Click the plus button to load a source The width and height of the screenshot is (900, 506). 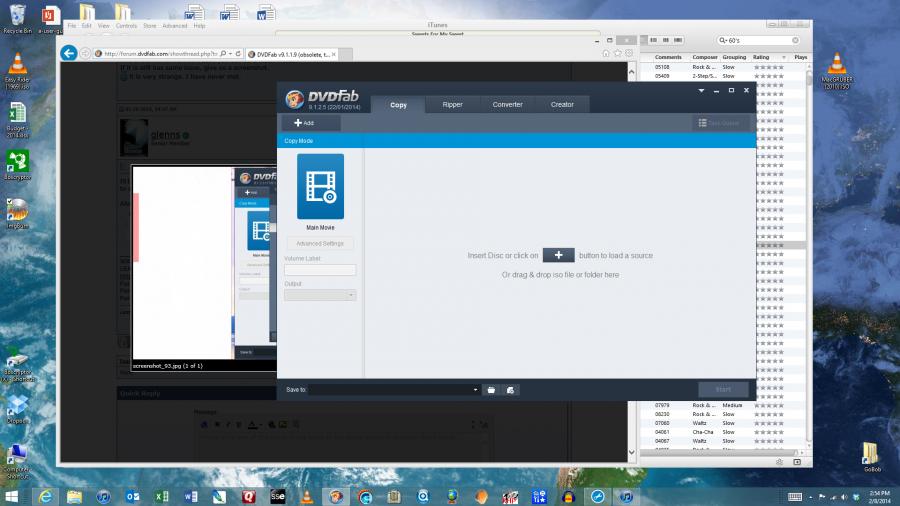pyautogui.click(x=558, y=255)
